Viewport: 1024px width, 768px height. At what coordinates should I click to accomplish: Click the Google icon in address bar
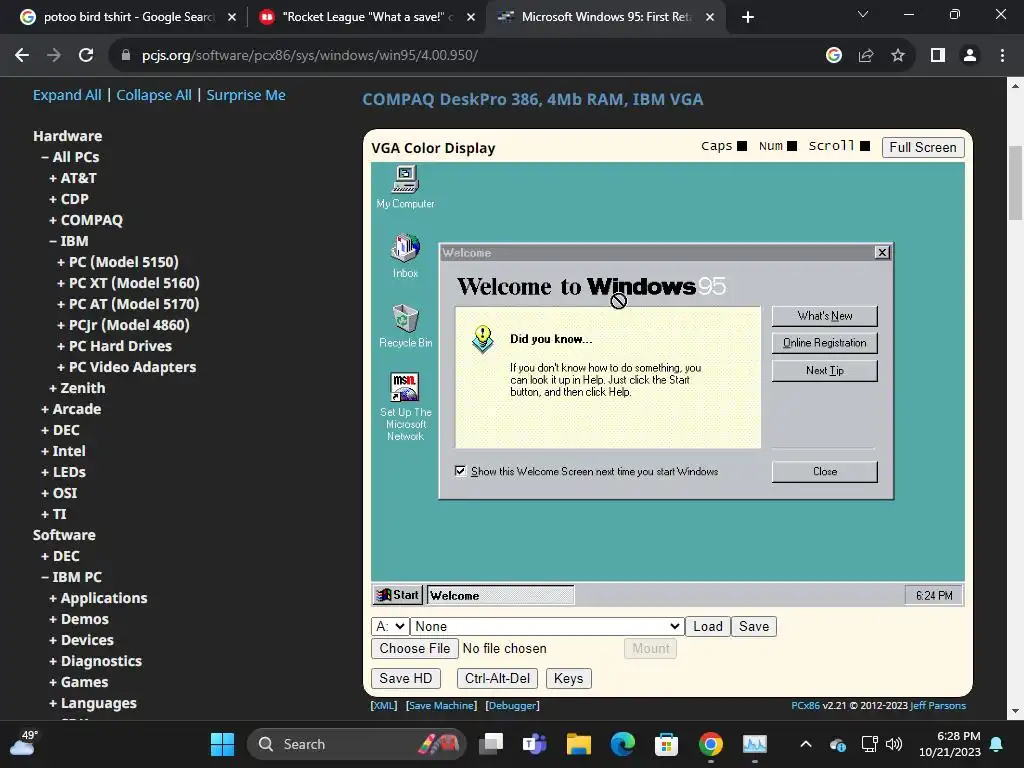point(834,56)
